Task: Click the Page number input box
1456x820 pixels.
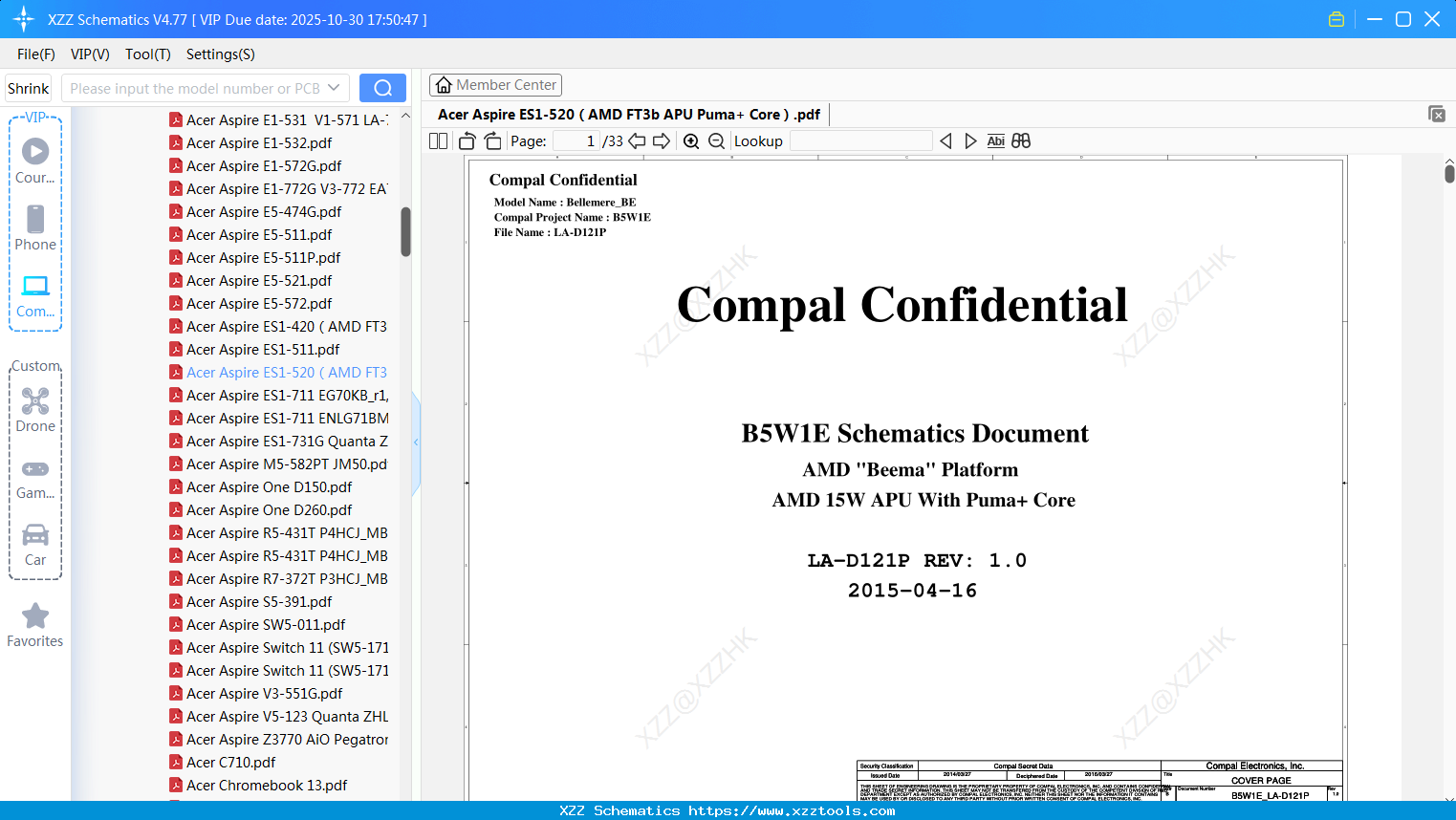Action: click(x=576, y=141)
